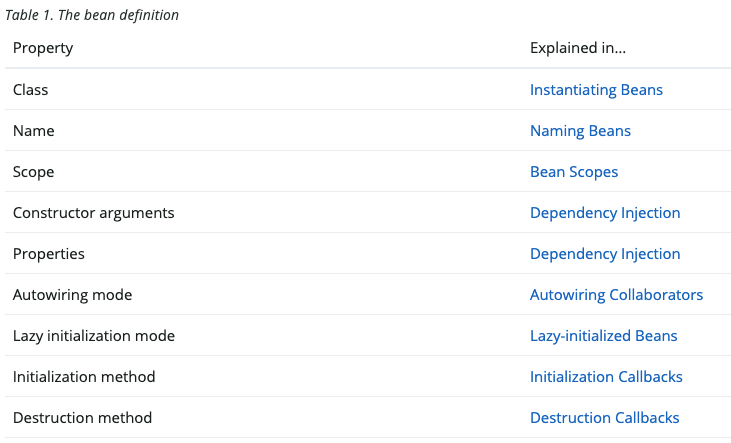The width and height of the screenshot is (731, 443).
Task: Select the Scope property cell
Action: pyautogui.click(x=34, y=172)
